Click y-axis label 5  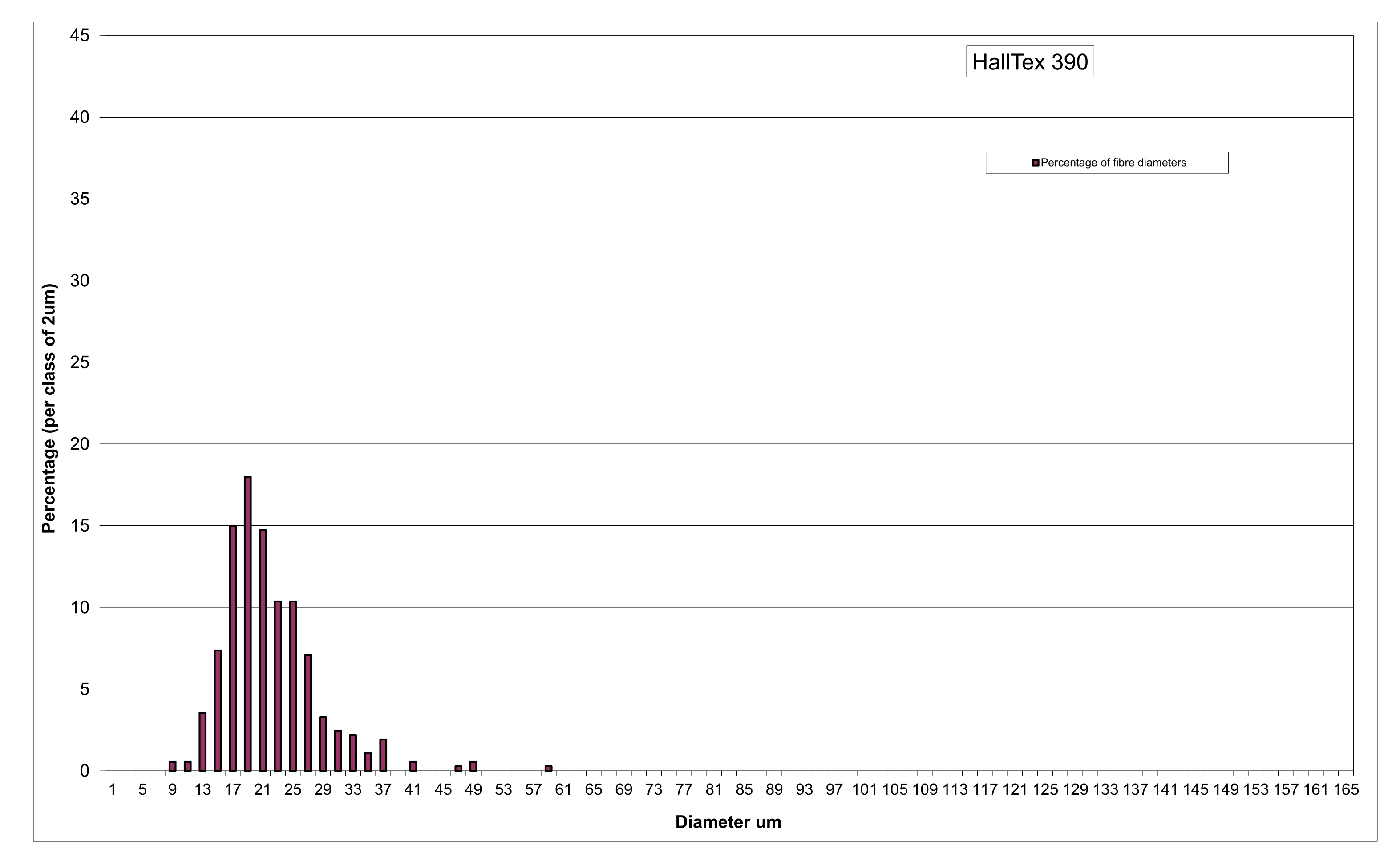85,689
